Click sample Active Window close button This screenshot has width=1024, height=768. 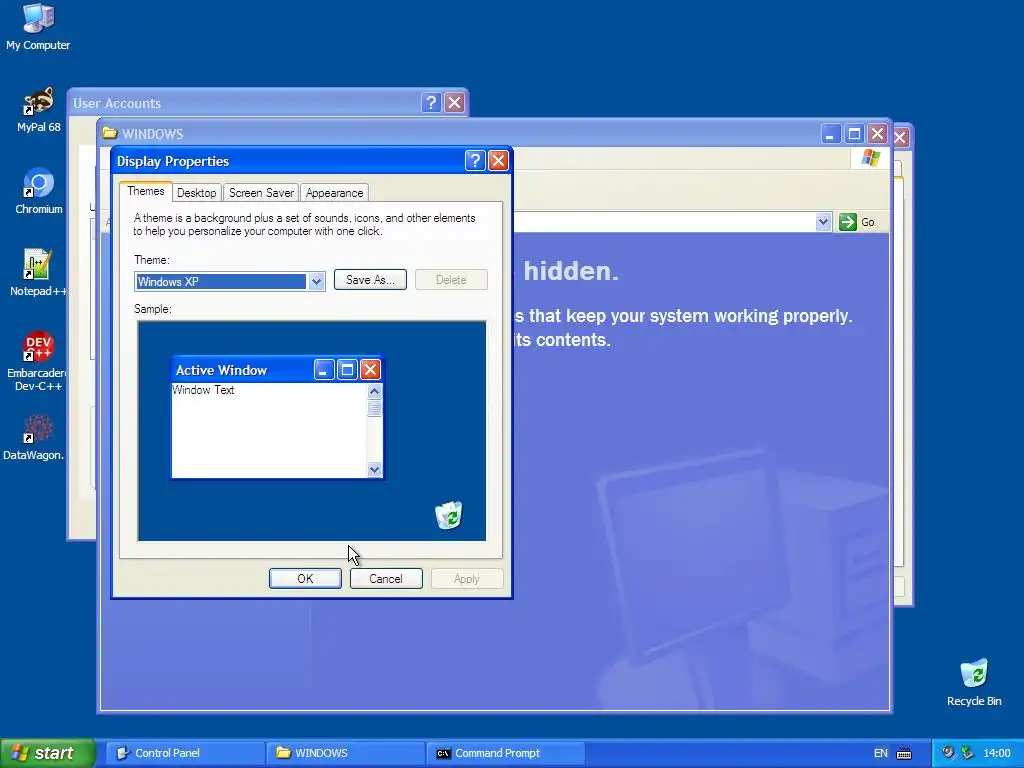[x=370, y=370]
